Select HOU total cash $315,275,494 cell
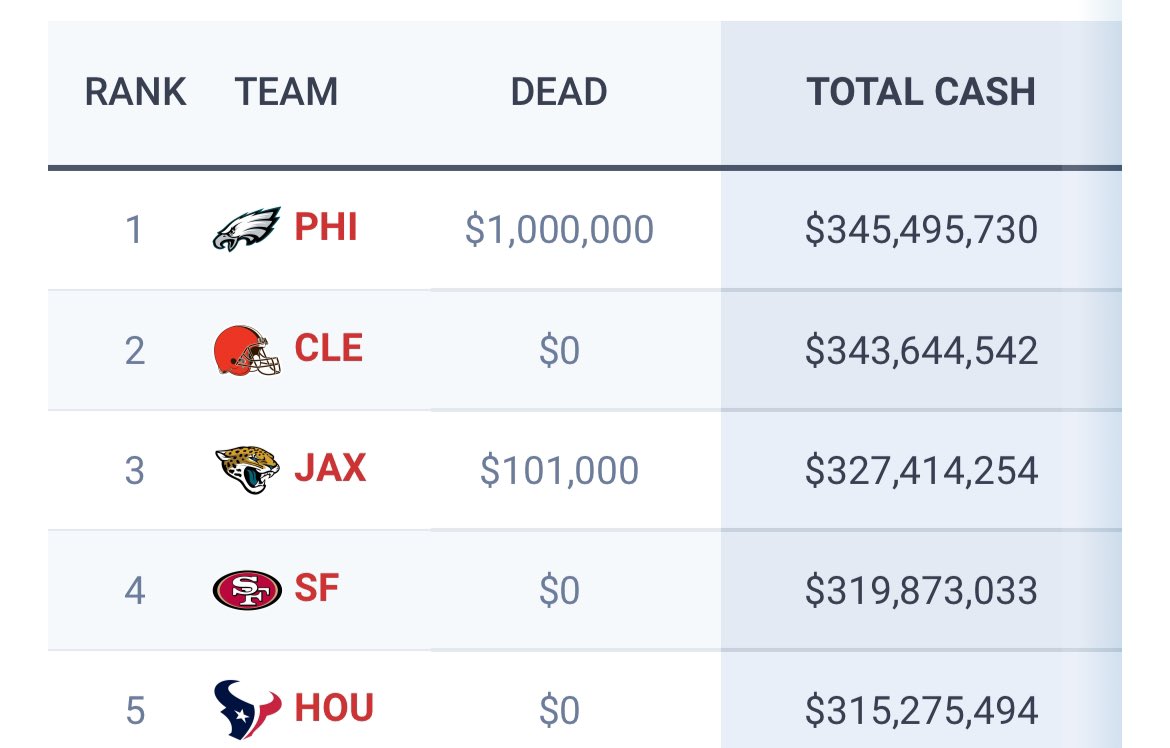 point(921,710)
